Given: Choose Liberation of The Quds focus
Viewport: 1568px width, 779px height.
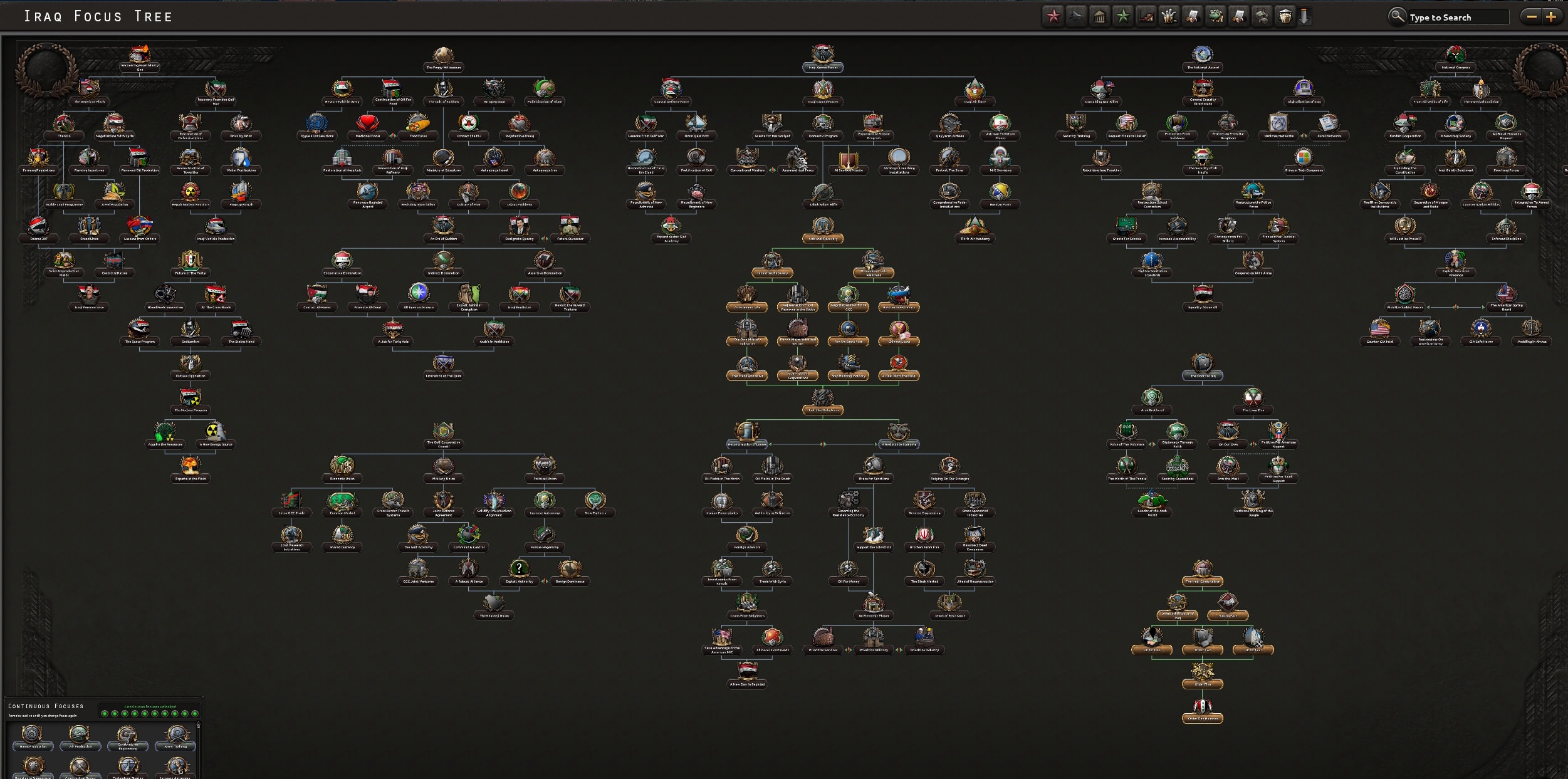Looking at the screenshot, I should pyautogui.click(x=443, y=367).
